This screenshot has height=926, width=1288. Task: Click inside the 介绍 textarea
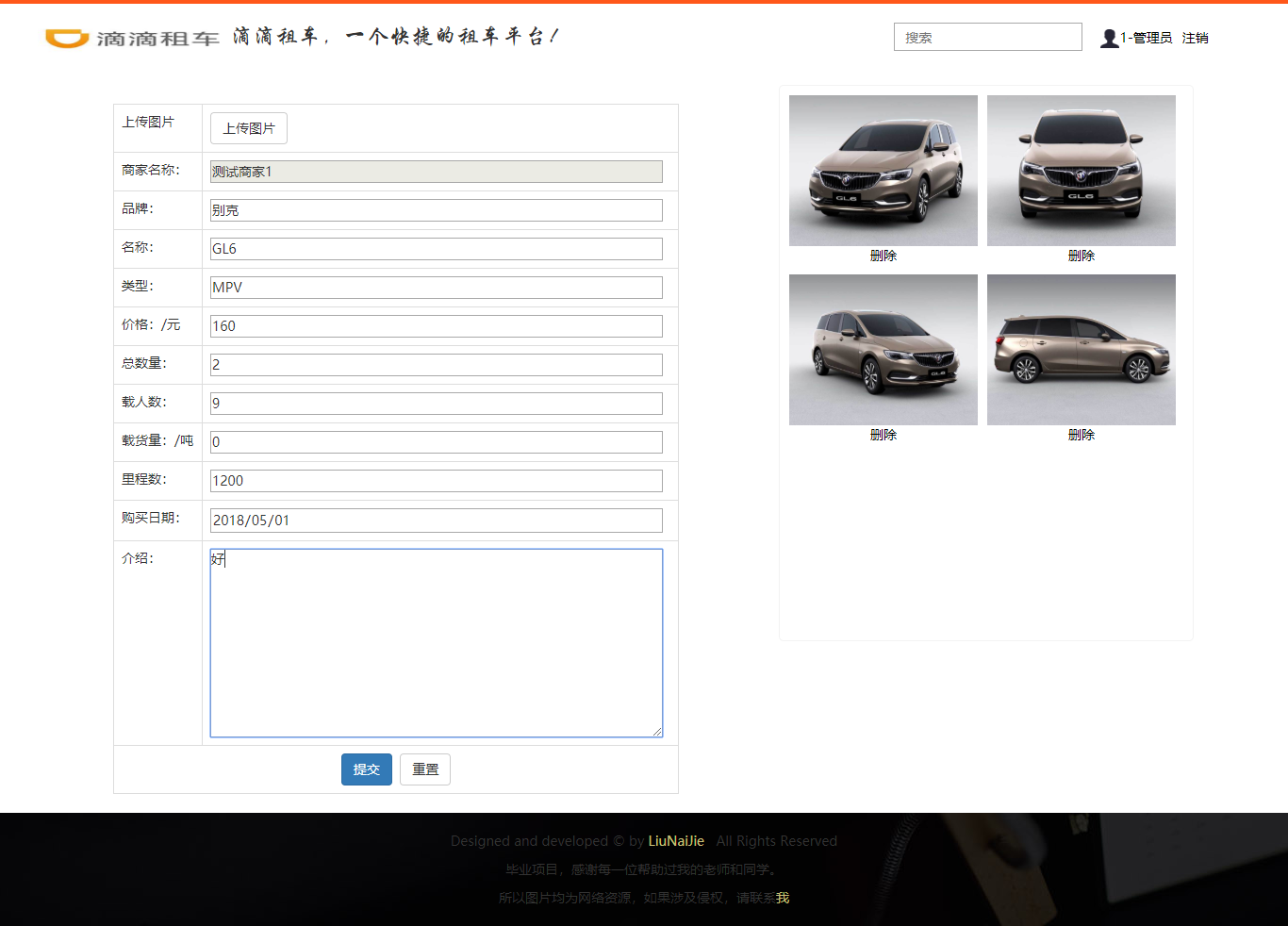pos(436,643)
